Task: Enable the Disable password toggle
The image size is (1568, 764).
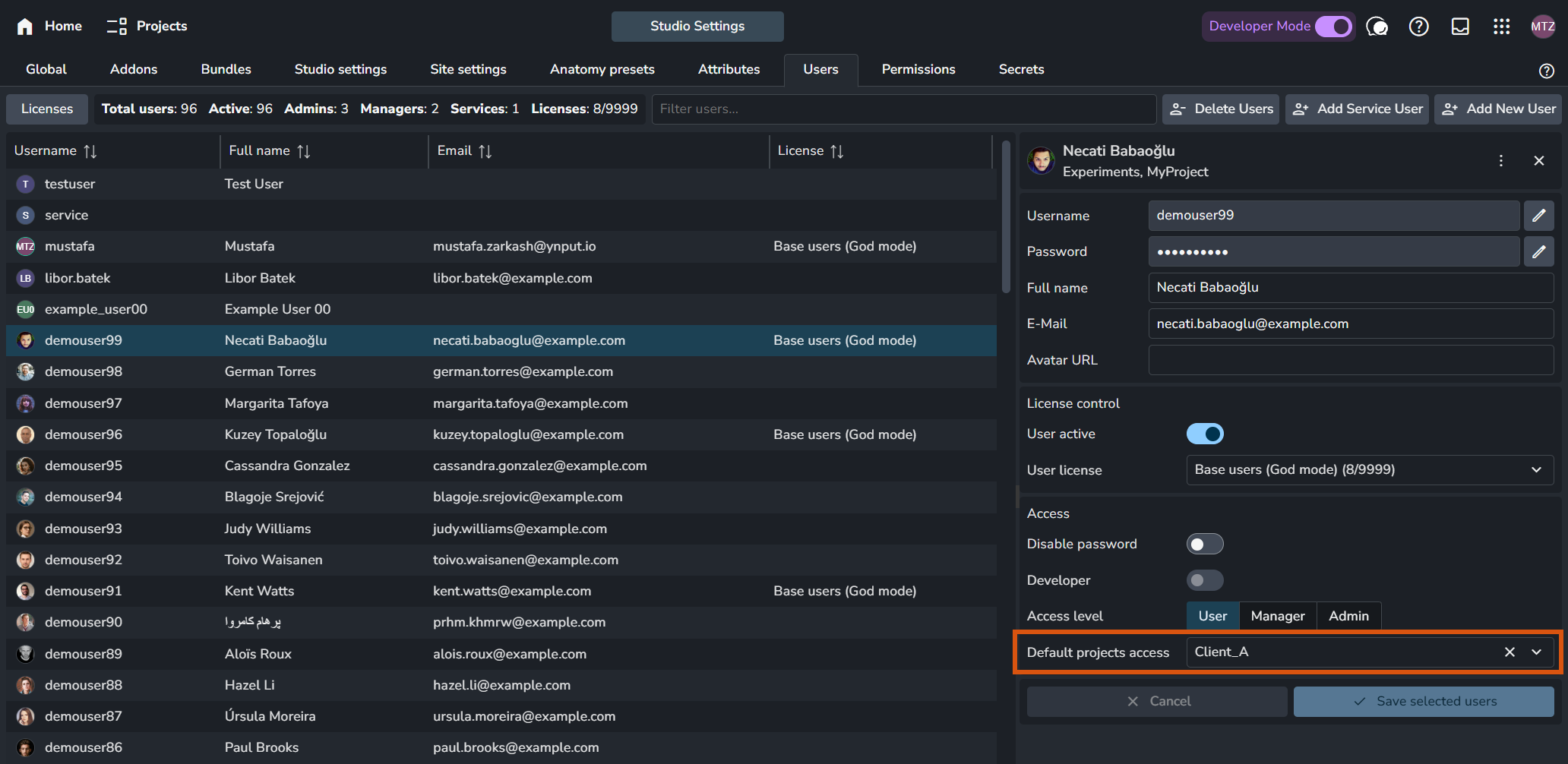Action: tap(1205, 544)
